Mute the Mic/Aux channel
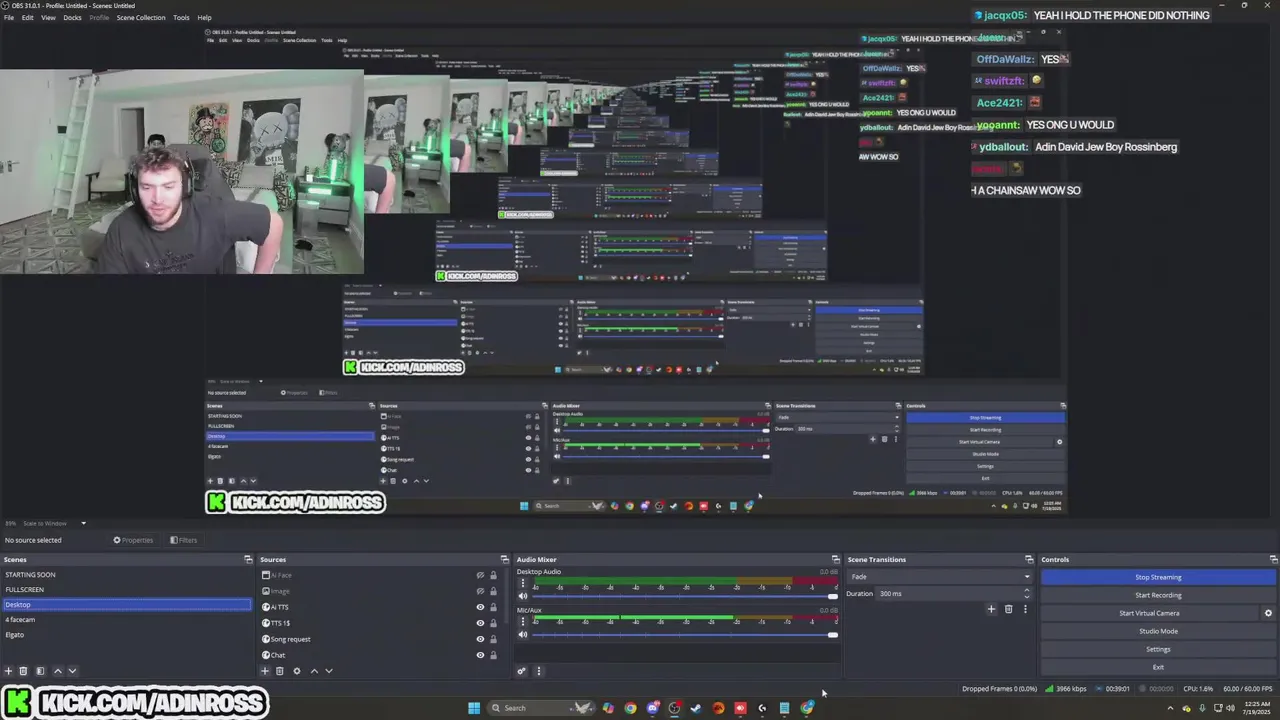The width and height of the screenshot is (1280, 720). click(x=522, y=635)
